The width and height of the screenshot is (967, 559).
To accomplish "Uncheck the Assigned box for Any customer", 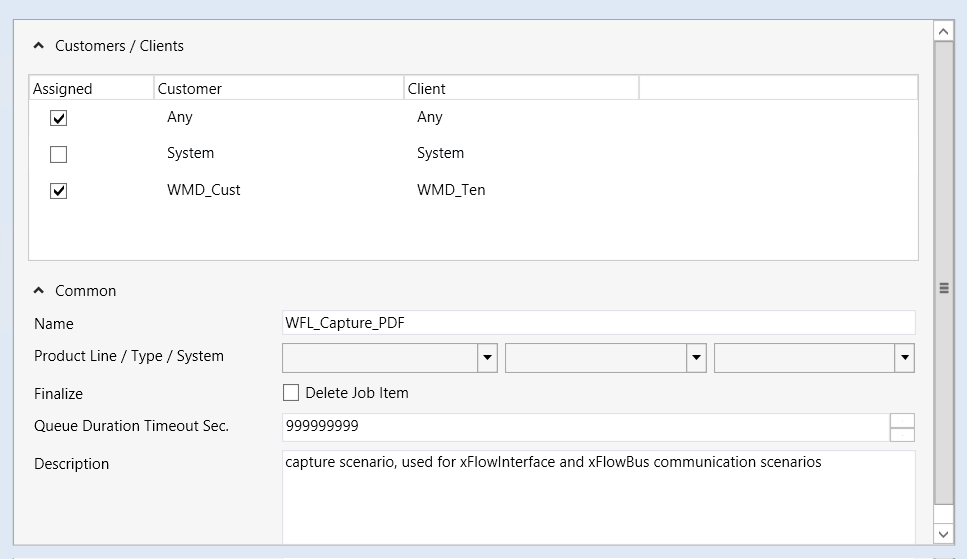I will (x=59, y=118).
